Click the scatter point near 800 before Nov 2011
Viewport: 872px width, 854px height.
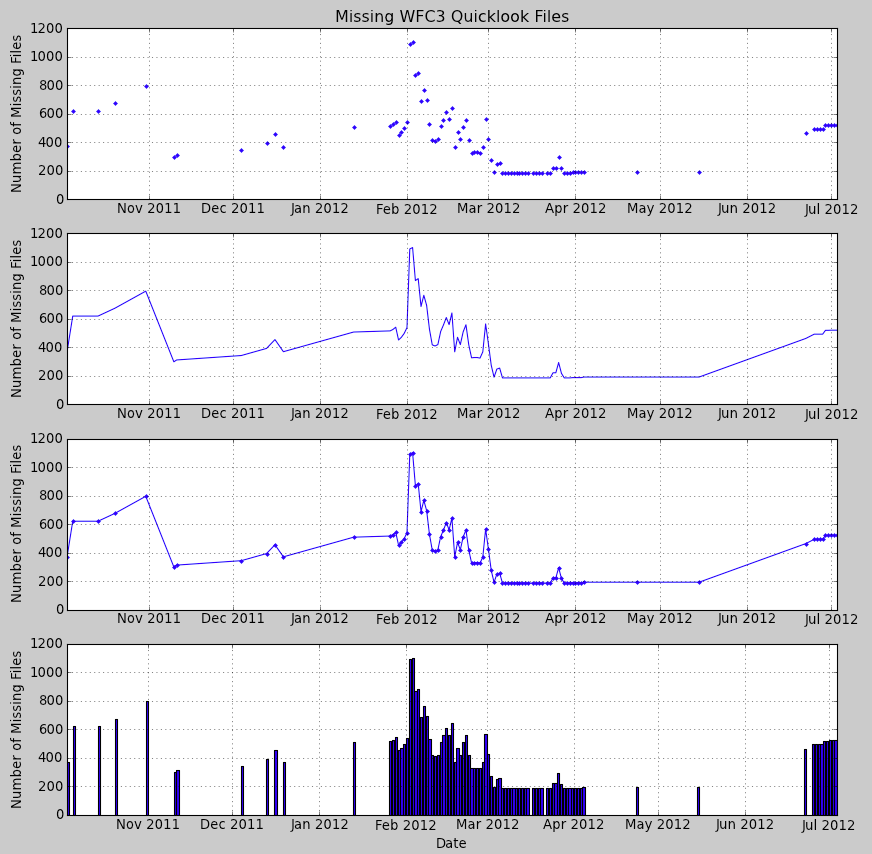point(146,86)
